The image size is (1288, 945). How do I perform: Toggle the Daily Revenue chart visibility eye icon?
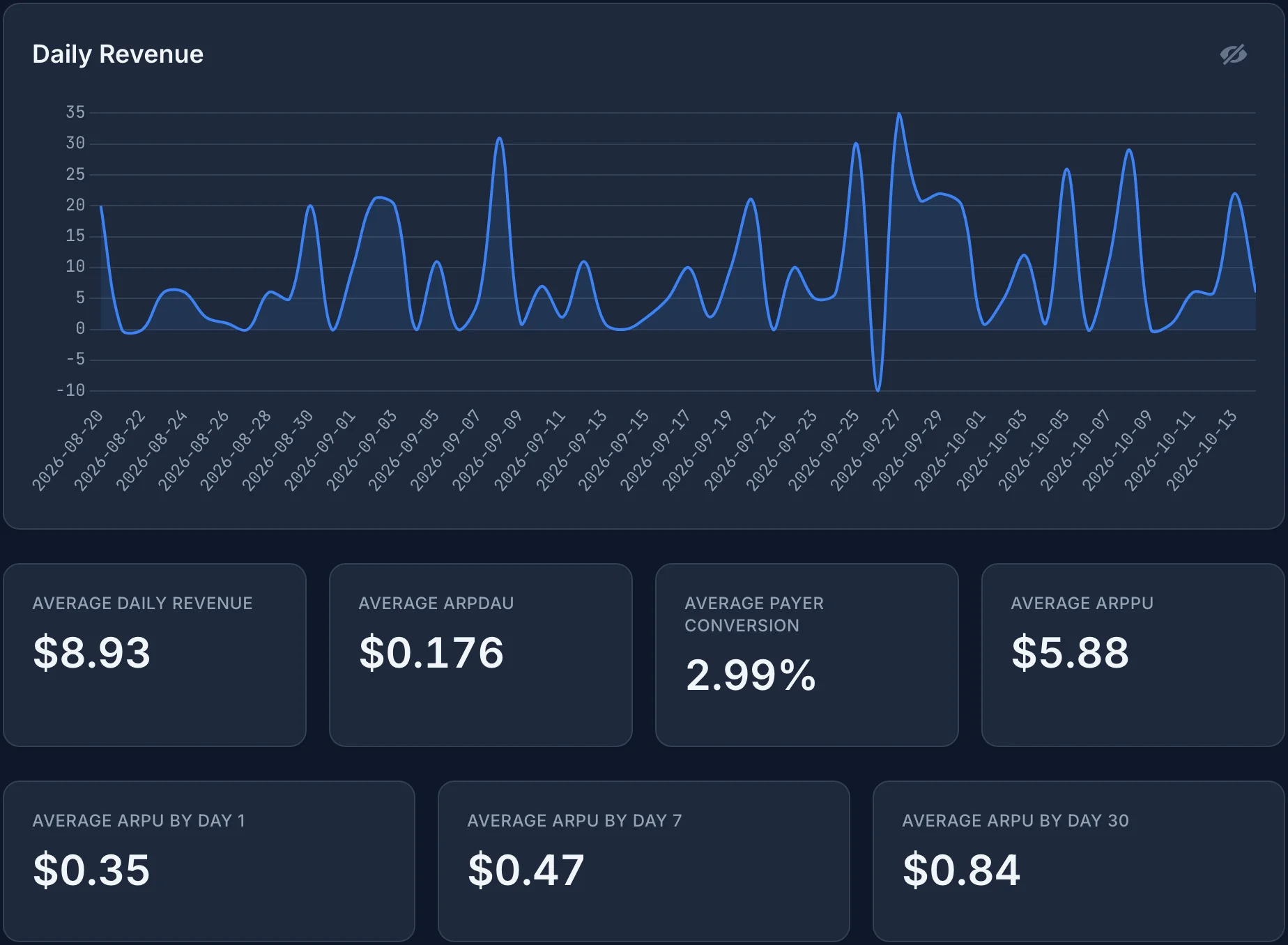(x=1233, y=54)
